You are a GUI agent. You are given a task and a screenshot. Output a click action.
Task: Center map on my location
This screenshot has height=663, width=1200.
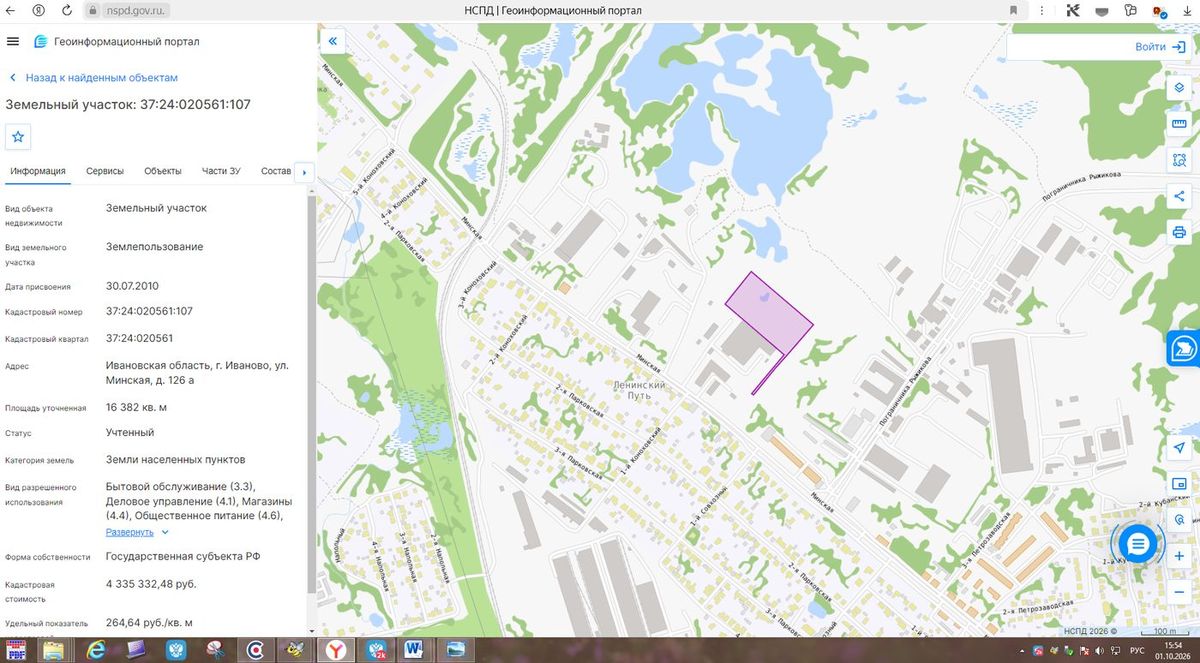pyautogui.click(x=1179, y=447)
